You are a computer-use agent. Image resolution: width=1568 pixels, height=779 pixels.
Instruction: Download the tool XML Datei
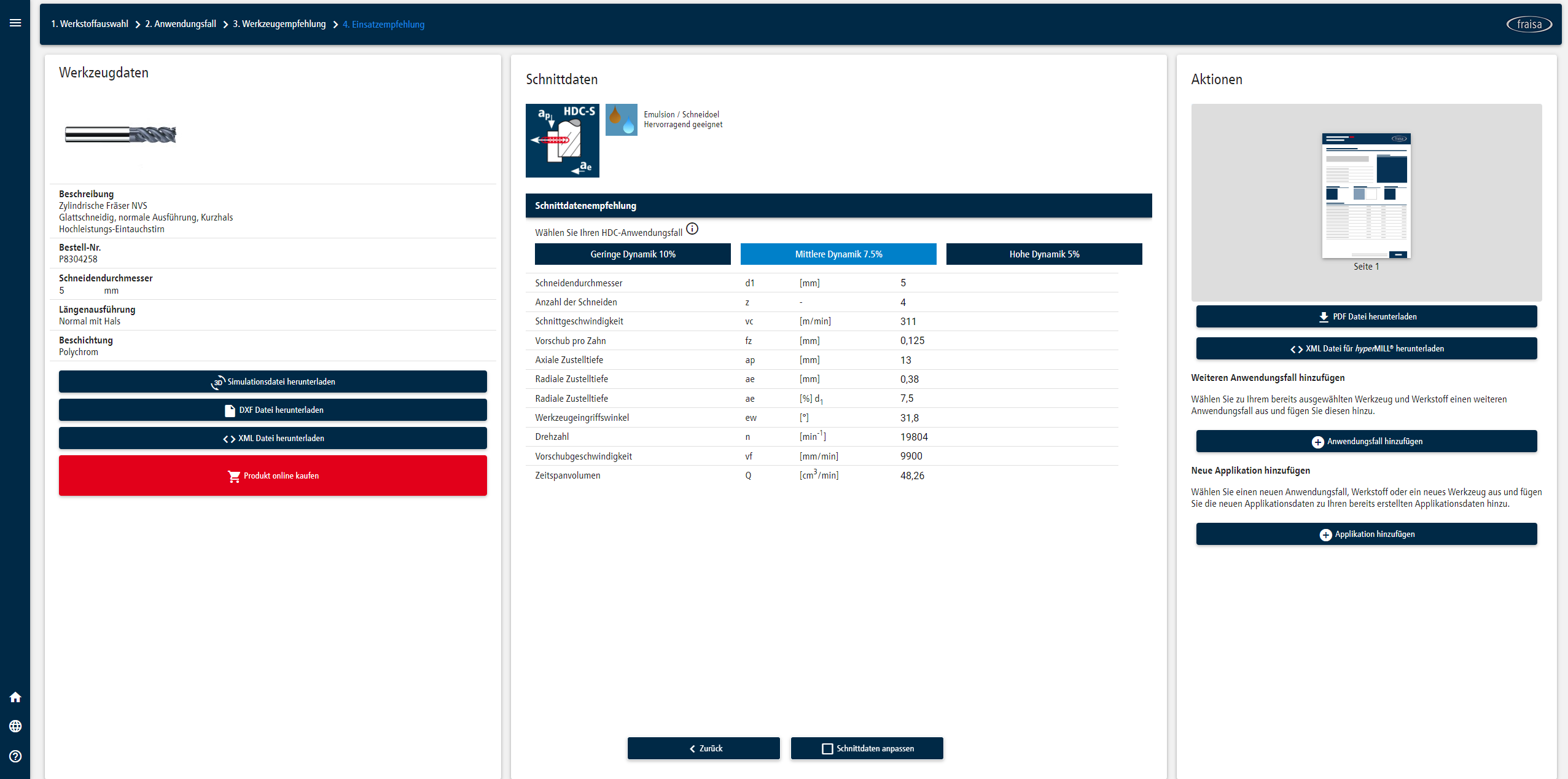pos(273,438)
